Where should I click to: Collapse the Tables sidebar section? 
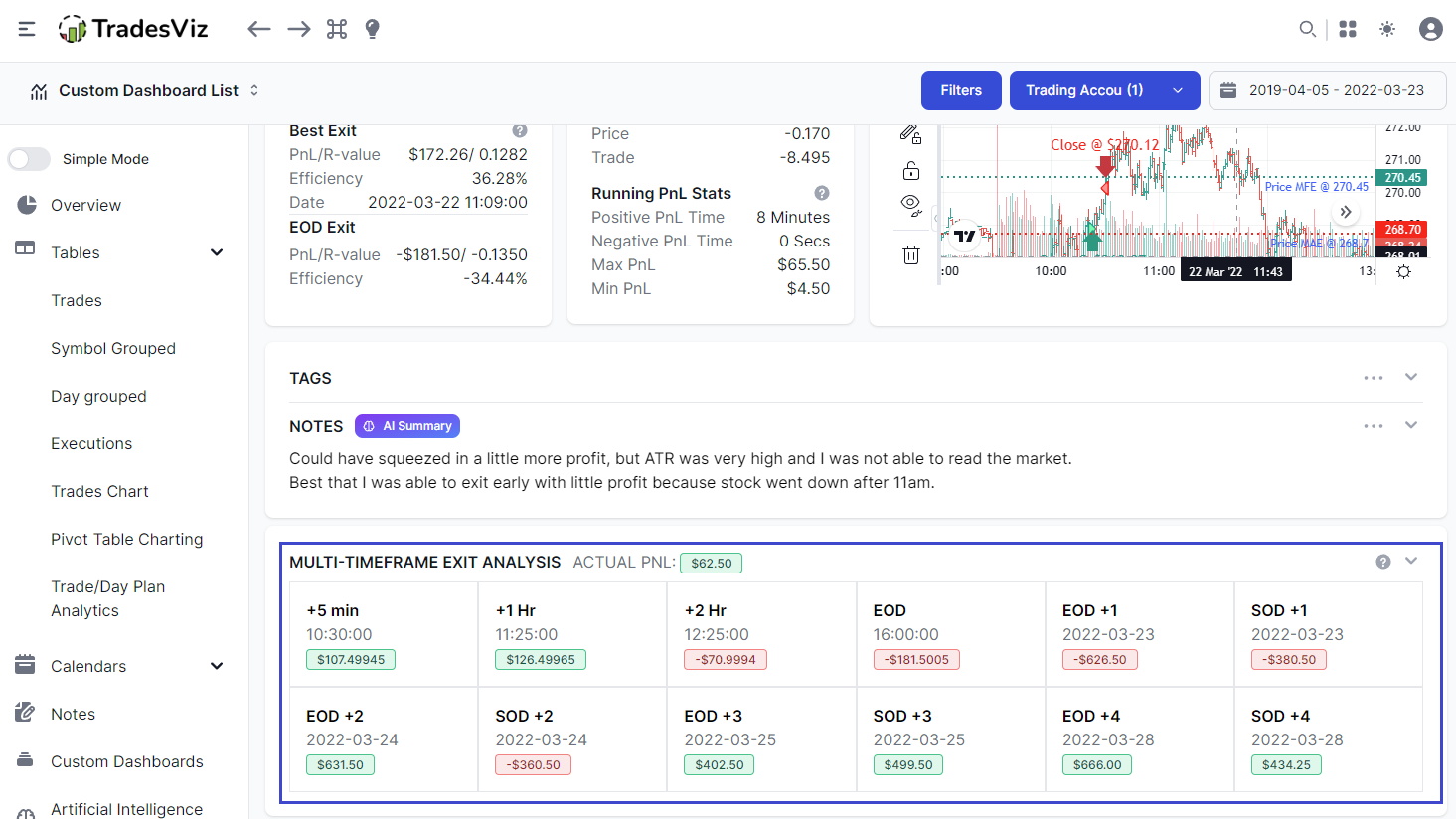click(217, 252)
